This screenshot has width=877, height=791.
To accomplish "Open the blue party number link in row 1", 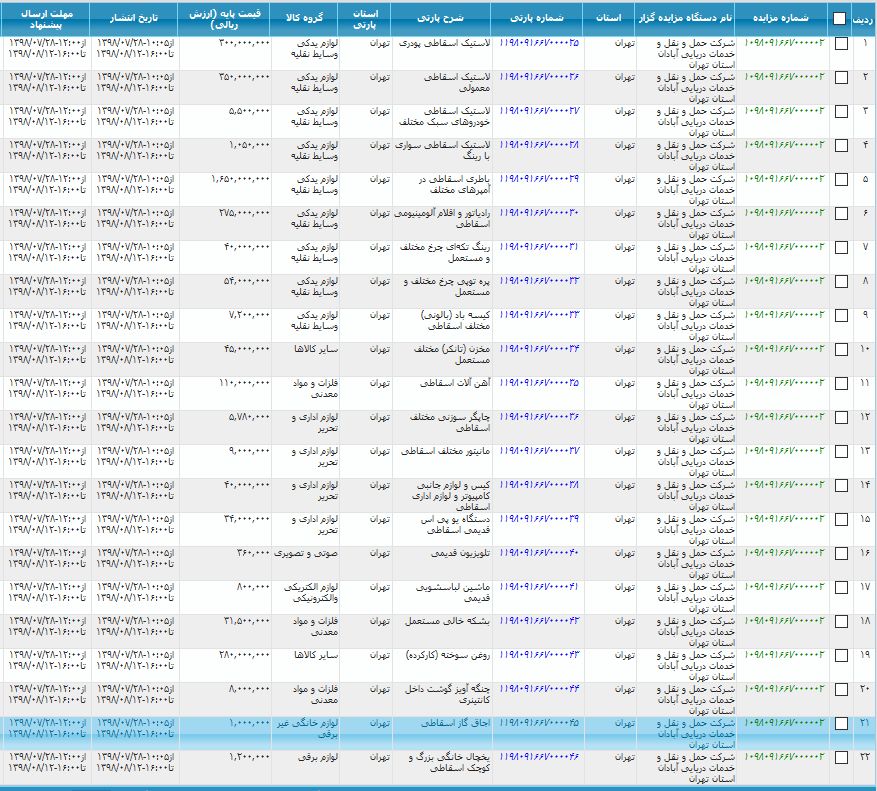I will pos(539,43).
